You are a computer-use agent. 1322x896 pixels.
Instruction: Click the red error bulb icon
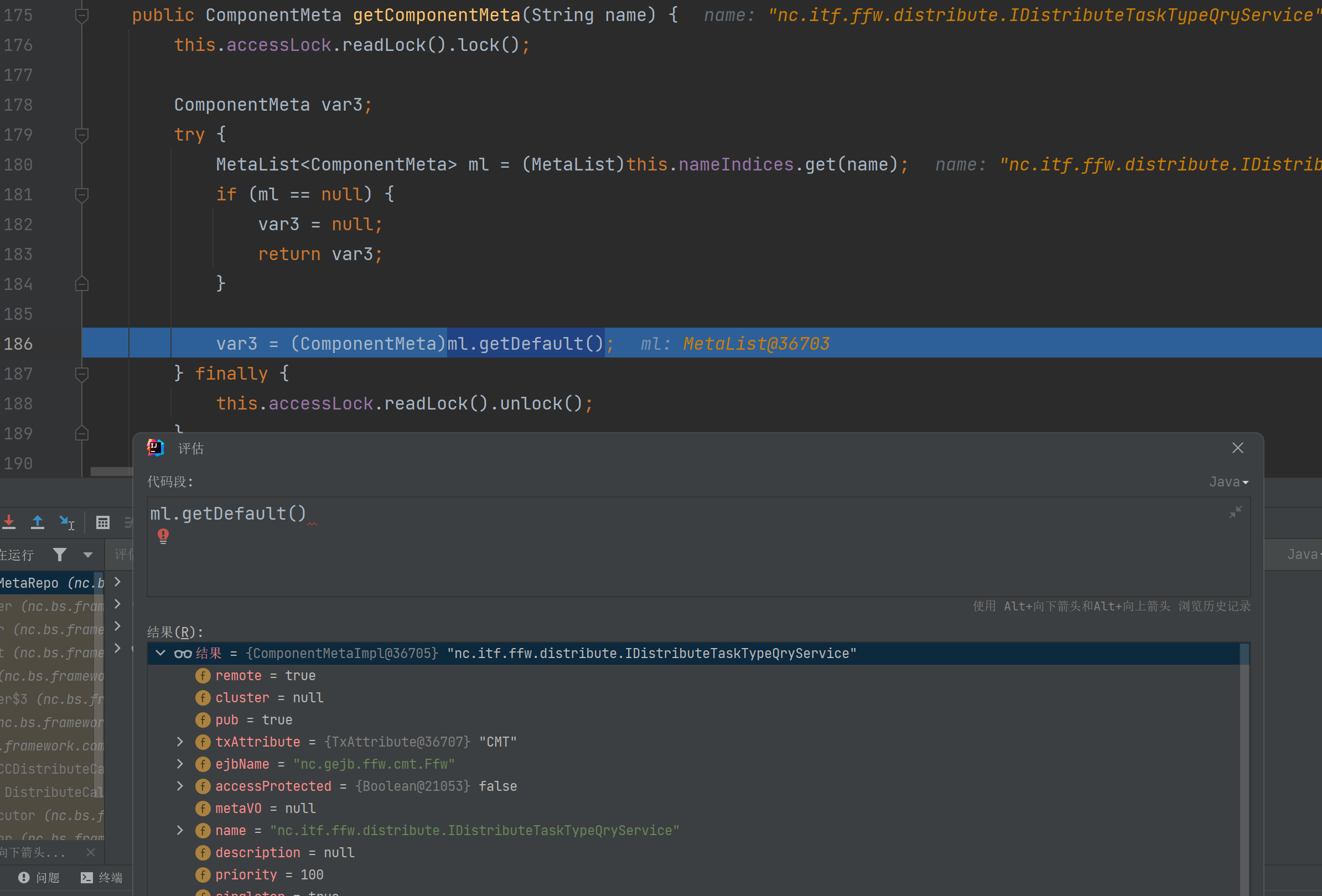pos(163,535)
